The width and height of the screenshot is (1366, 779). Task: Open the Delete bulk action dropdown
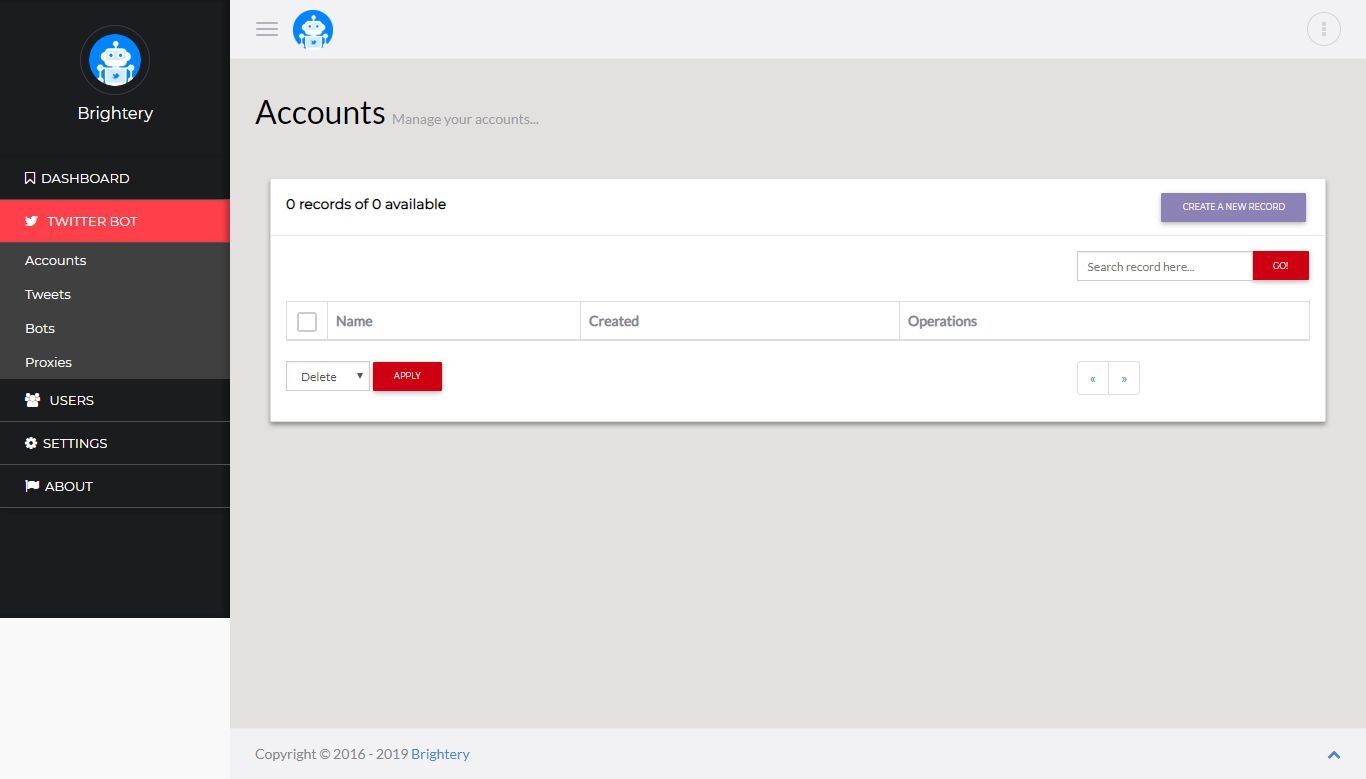point(328,376)
